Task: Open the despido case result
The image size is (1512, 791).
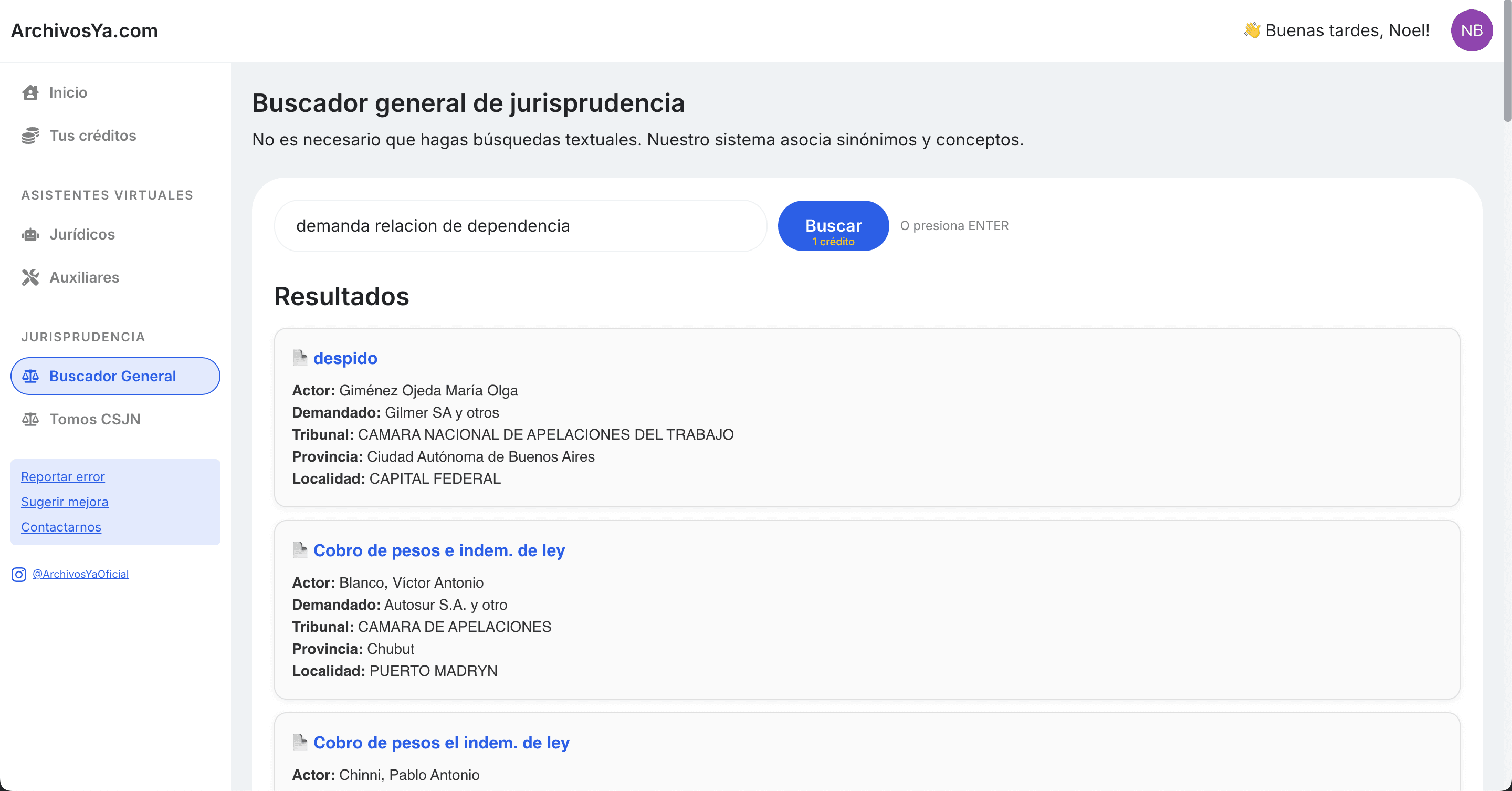Action: (345, 358)
